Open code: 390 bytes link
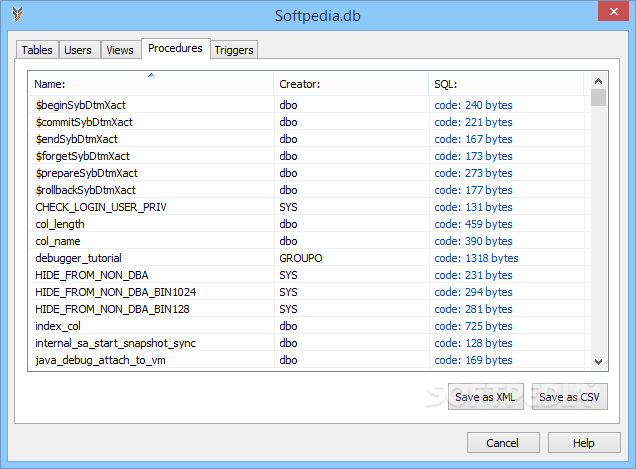Viewport: 636px width, 469px height. click(473, 241)
